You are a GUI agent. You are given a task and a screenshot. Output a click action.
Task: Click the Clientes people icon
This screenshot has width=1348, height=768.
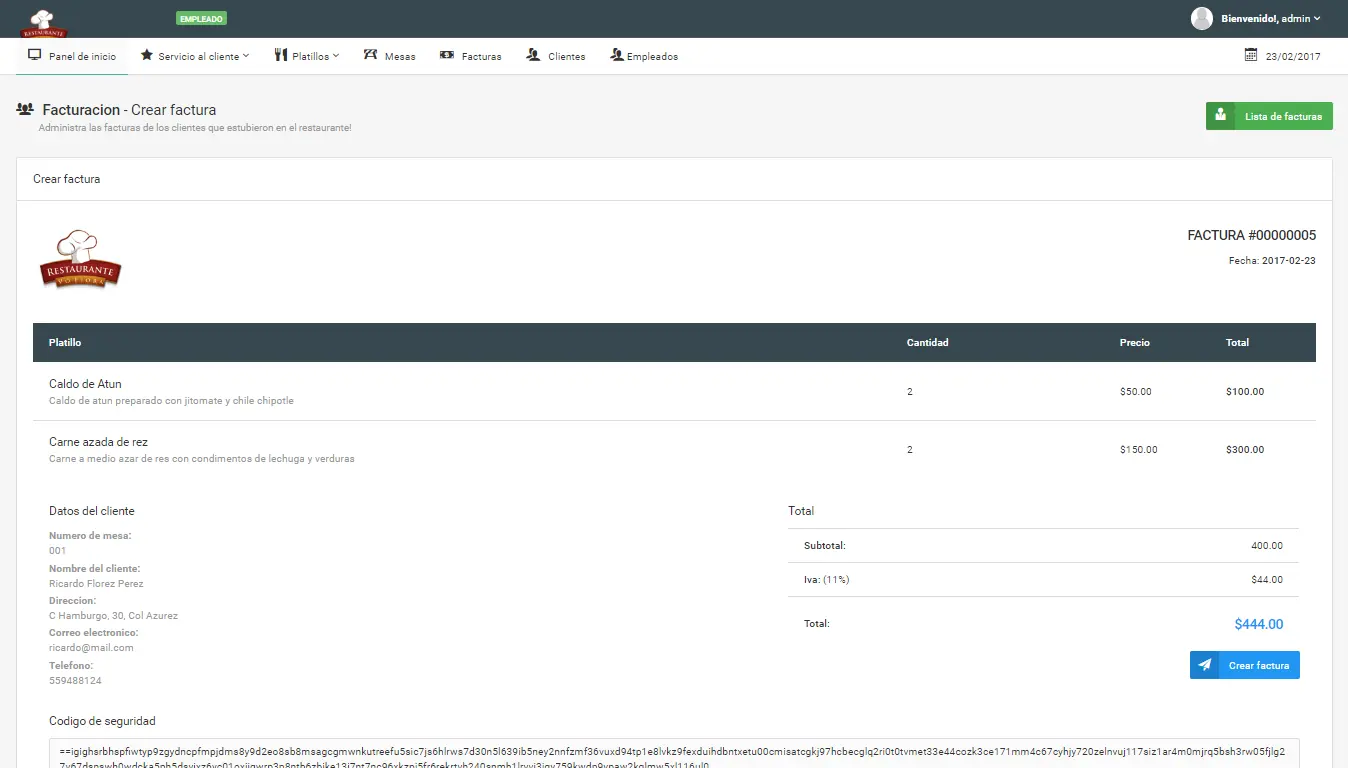534,55
